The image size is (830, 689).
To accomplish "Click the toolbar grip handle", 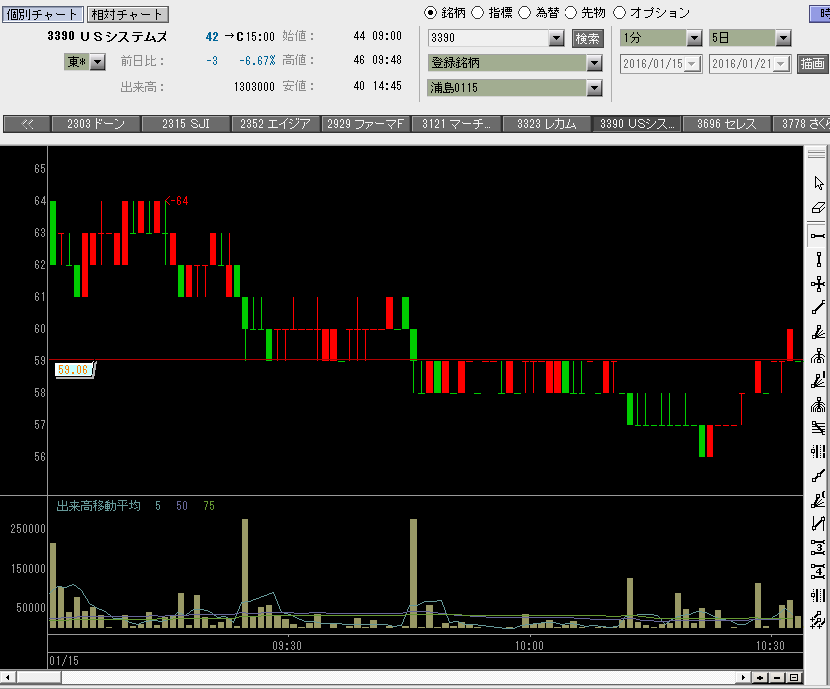I will [x=816, y=154].
